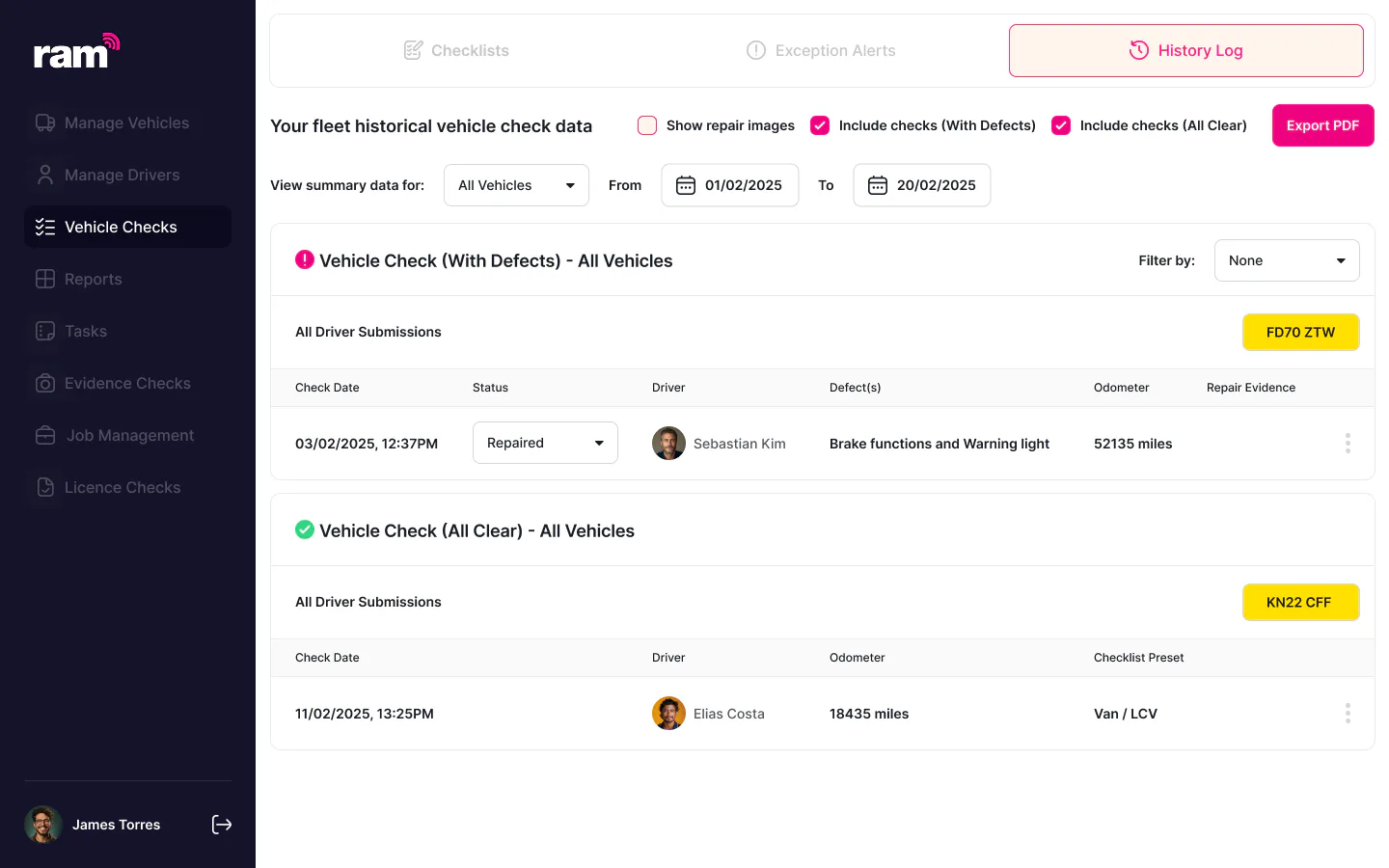Click the calendar icon in From date
The width and height of the screenshot is (1389, 868).
tap(686, 185)
